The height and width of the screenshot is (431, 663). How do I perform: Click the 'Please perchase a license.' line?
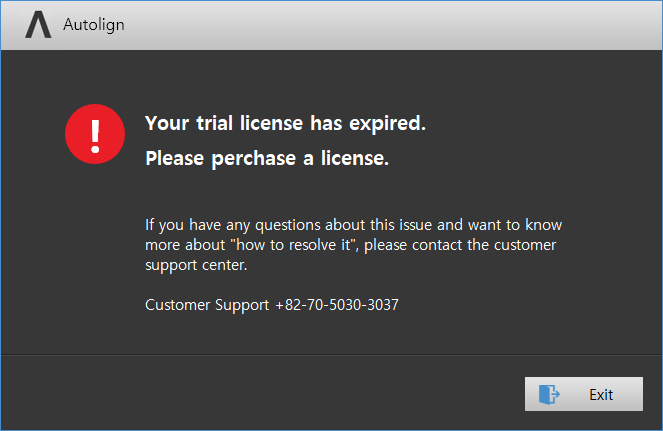tap(267, 159)
